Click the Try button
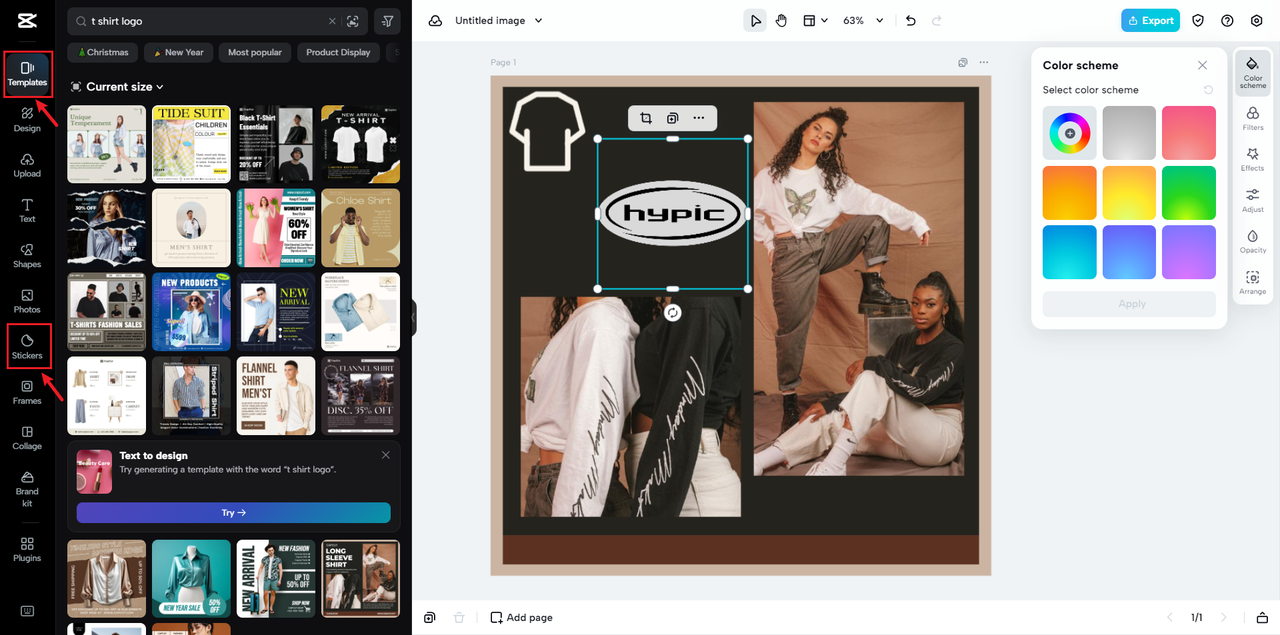The image size is (1280, 635). coord(233,513)
